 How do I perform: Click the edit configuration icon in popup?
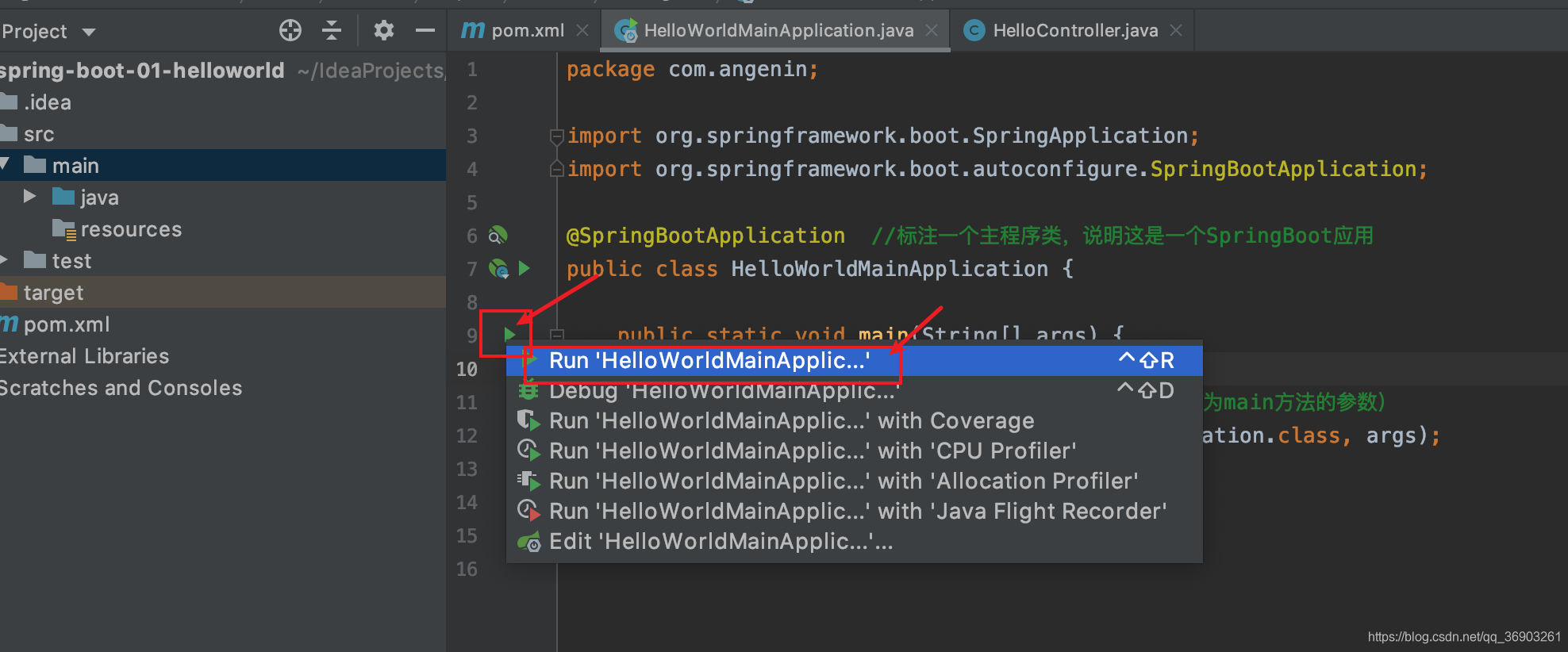528,543
